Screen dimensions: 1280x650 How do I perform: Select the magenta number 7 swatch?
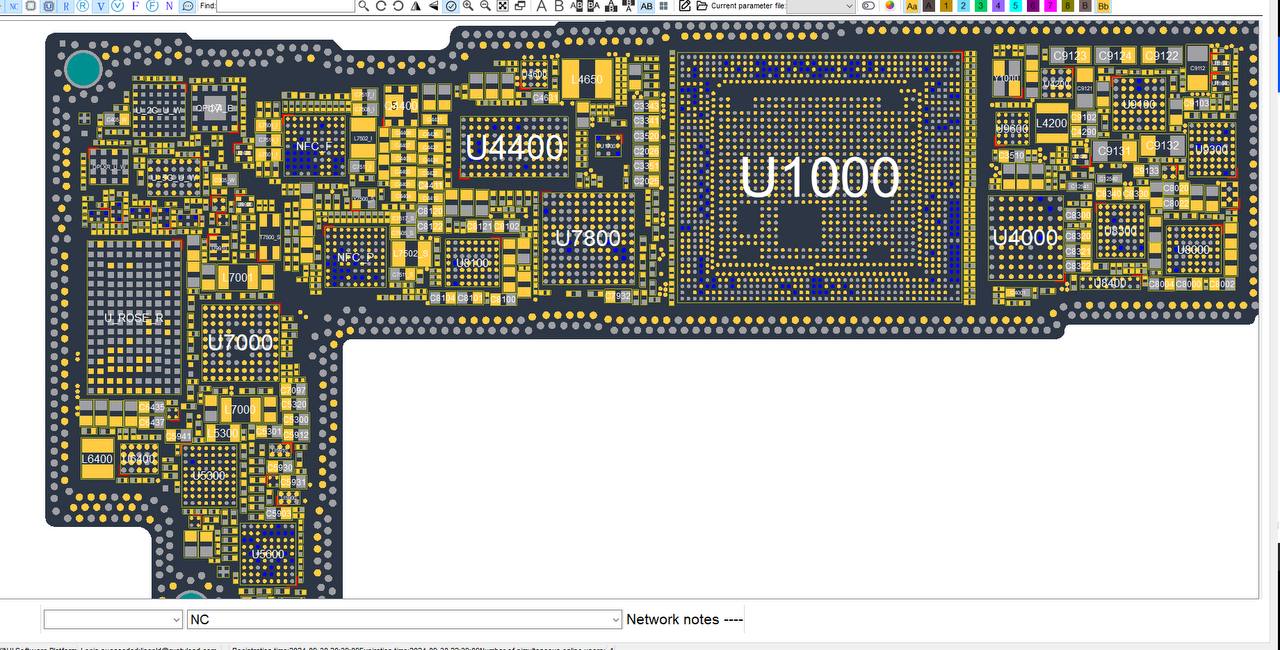point(1050,6)
